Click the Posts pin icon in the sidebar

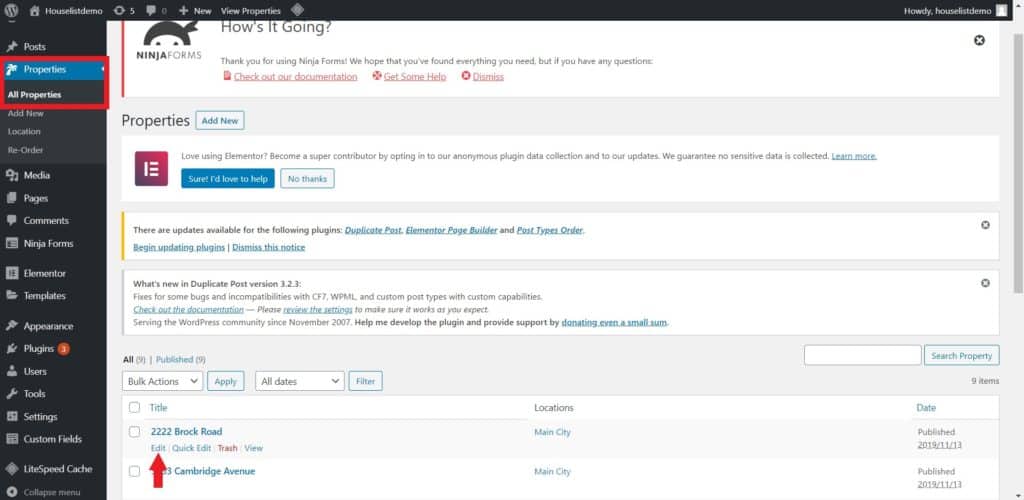[x=11, y=47]
